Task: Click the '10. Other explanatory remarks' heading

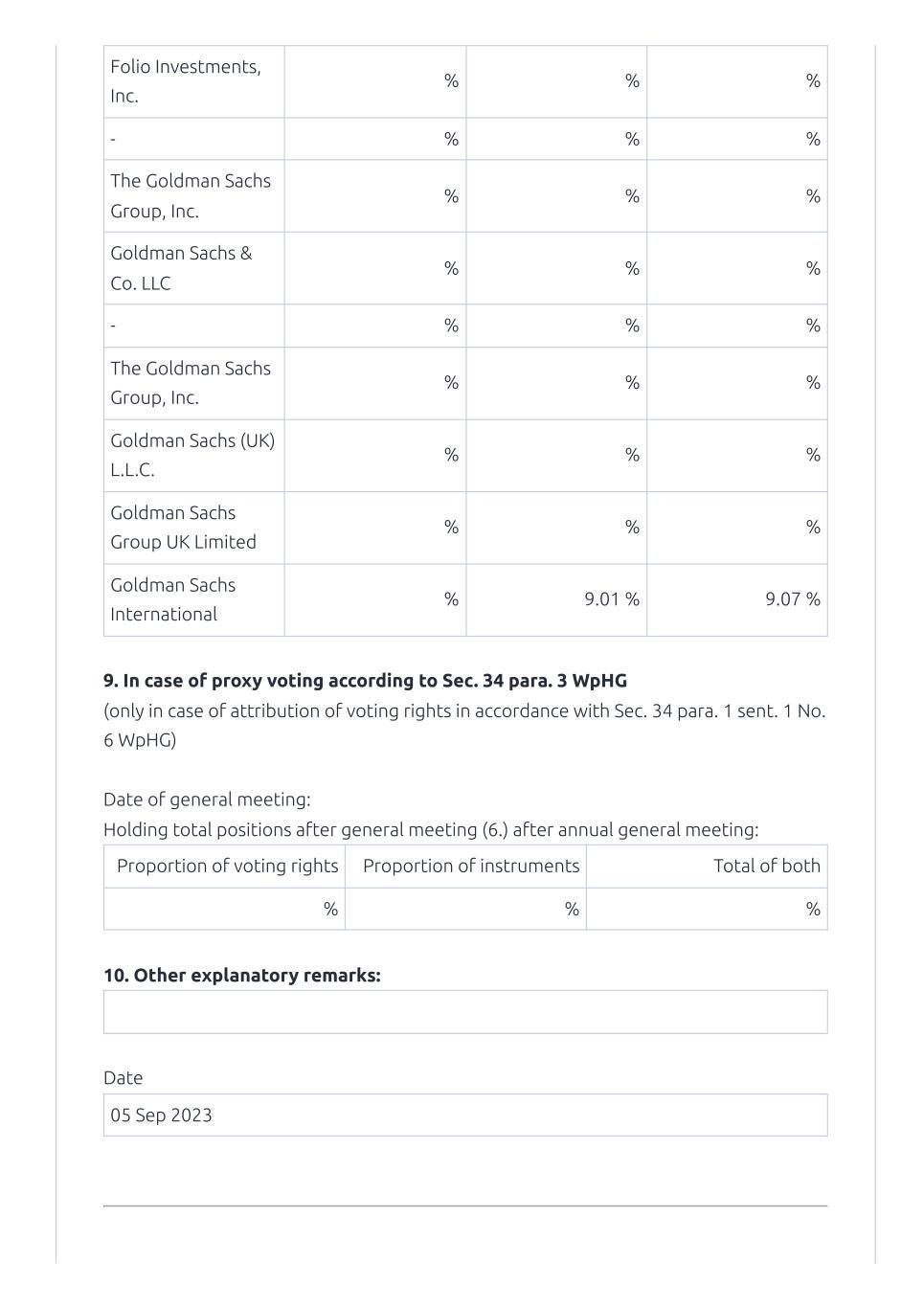Action: tap(242, 976)
